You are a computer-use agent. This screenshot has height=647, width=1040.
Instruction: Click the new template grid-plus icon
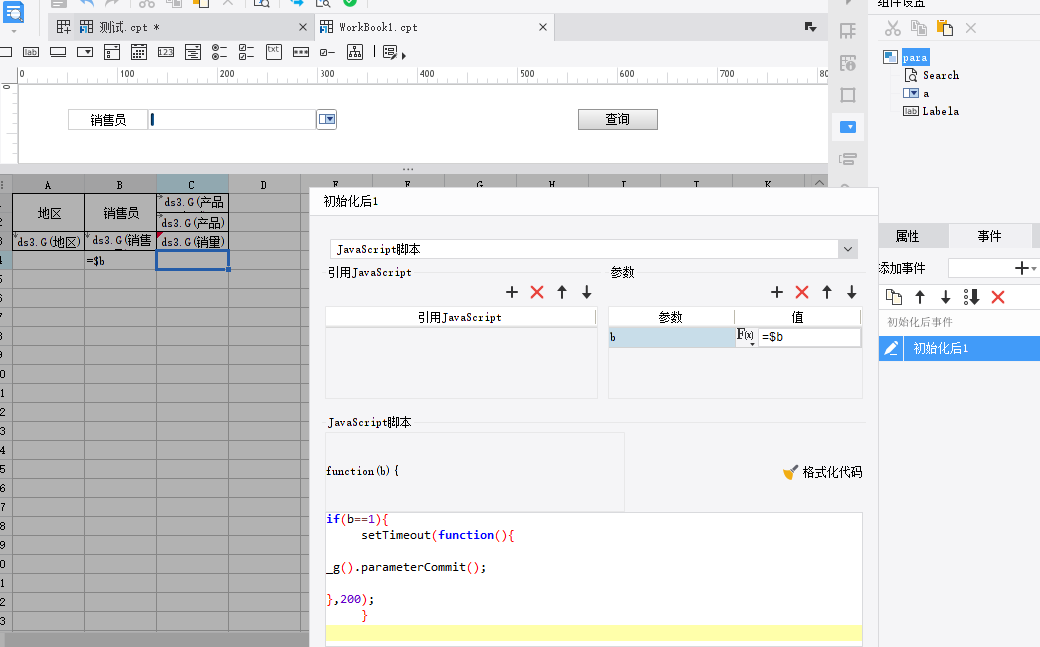point(64,27)
